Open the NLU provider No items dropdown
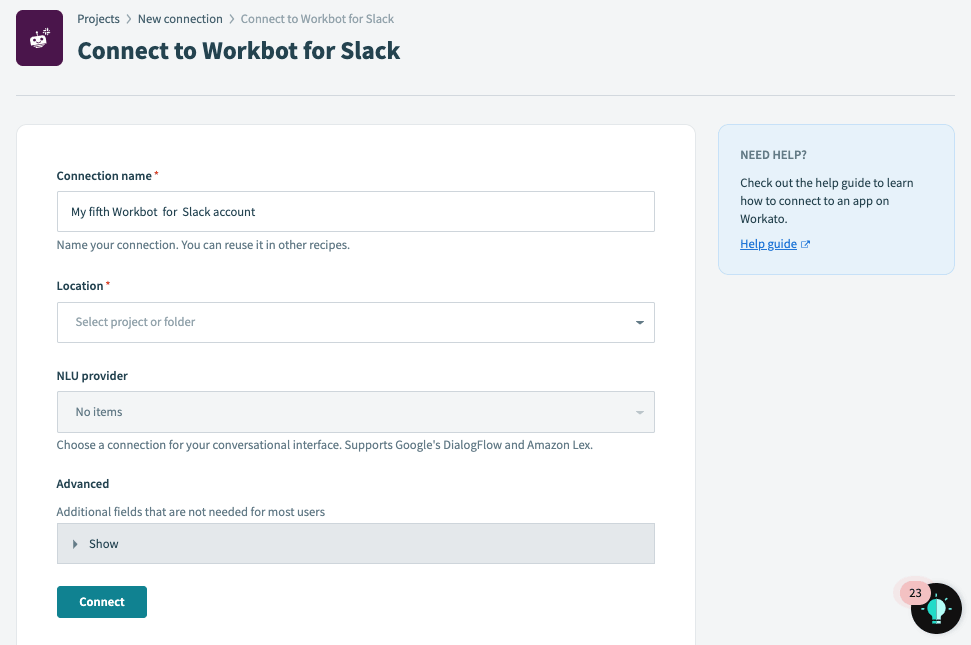Viewport: 971px width, 645px height. pos(355,412)
